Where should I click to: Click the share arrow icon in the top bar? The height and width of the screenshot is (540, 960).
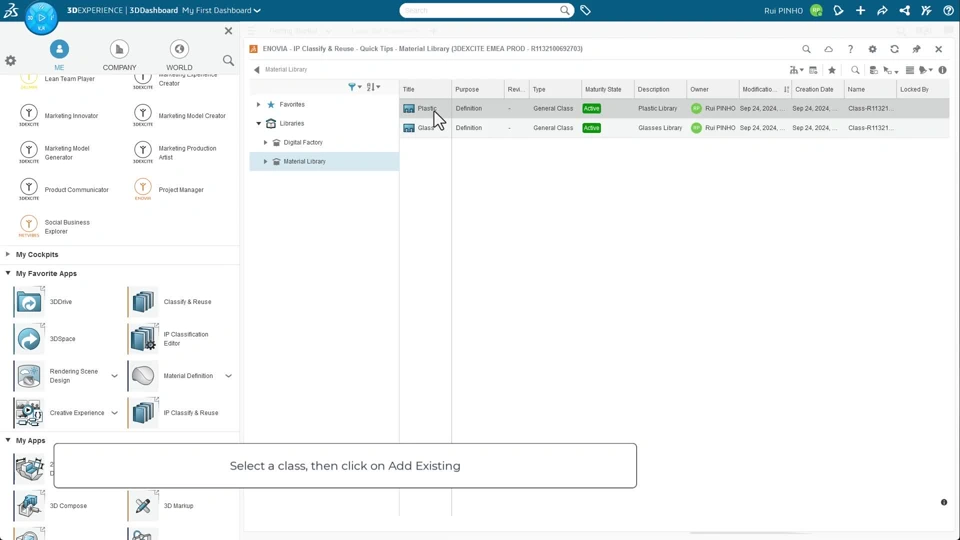(x=882, y=11)
